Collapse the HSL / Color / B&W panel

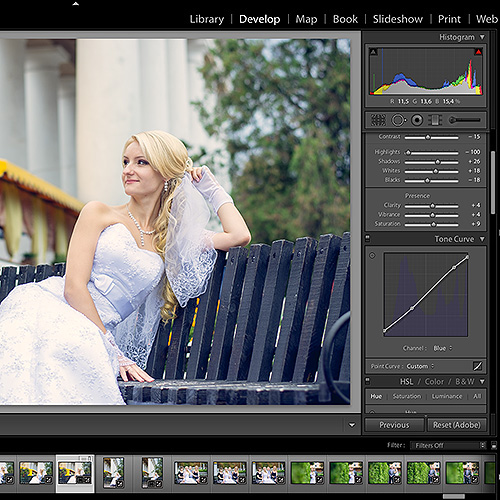pyautogui.click(x=482, y=381)
